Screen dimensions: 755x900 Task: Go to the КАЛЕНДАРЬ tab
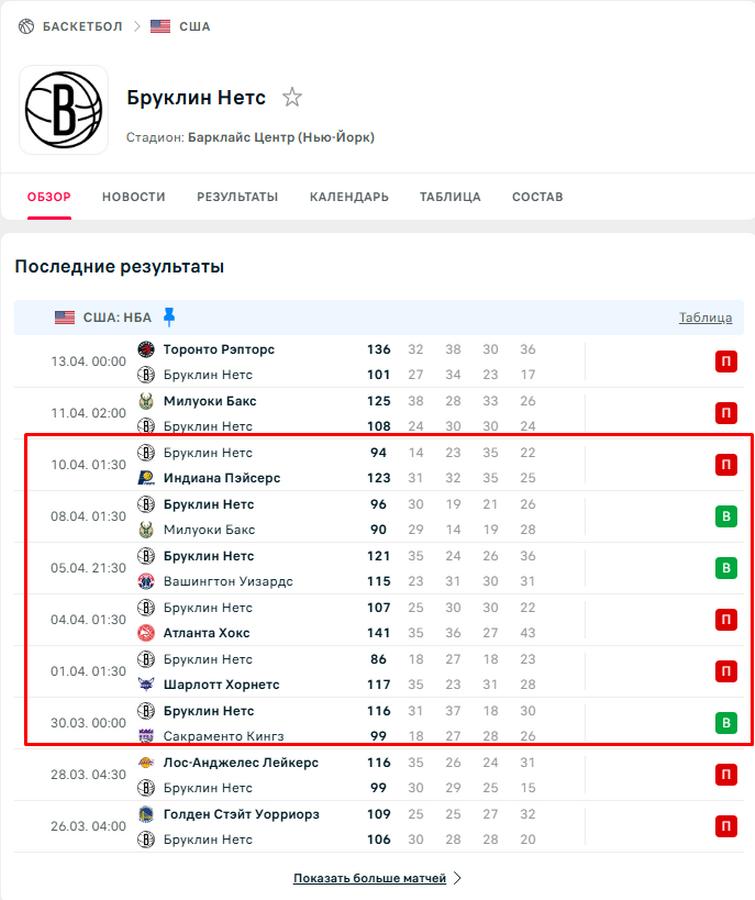point(349,197)
